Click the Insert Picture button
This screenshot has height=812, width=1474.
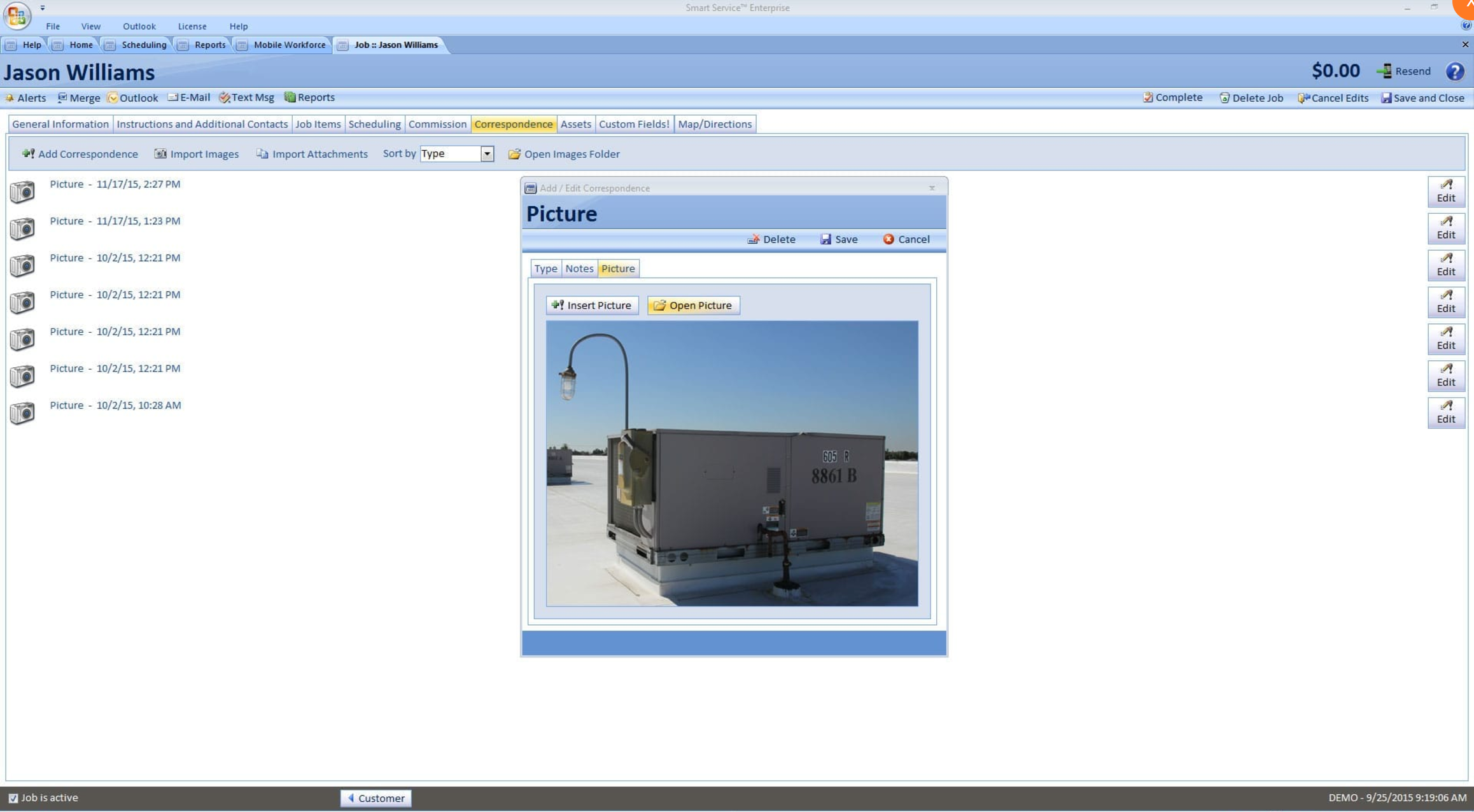pyautogui.click(x=592, y=305)
